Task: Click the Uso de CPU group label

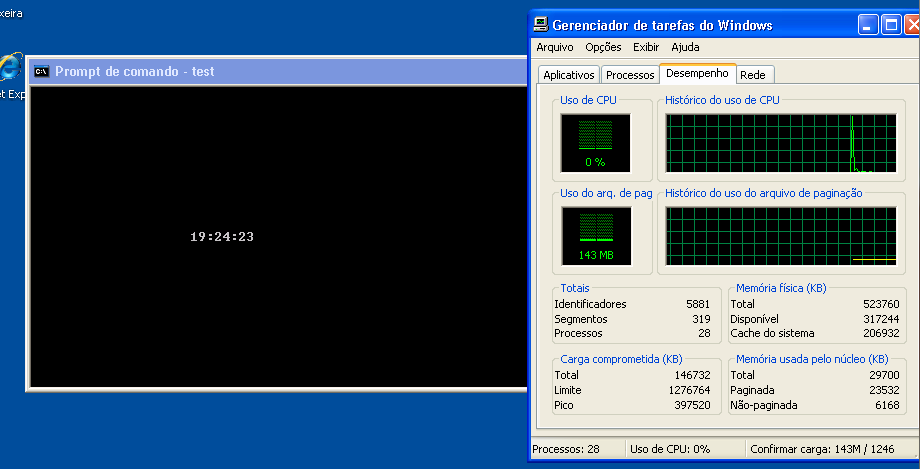Action: click(588, 100)
